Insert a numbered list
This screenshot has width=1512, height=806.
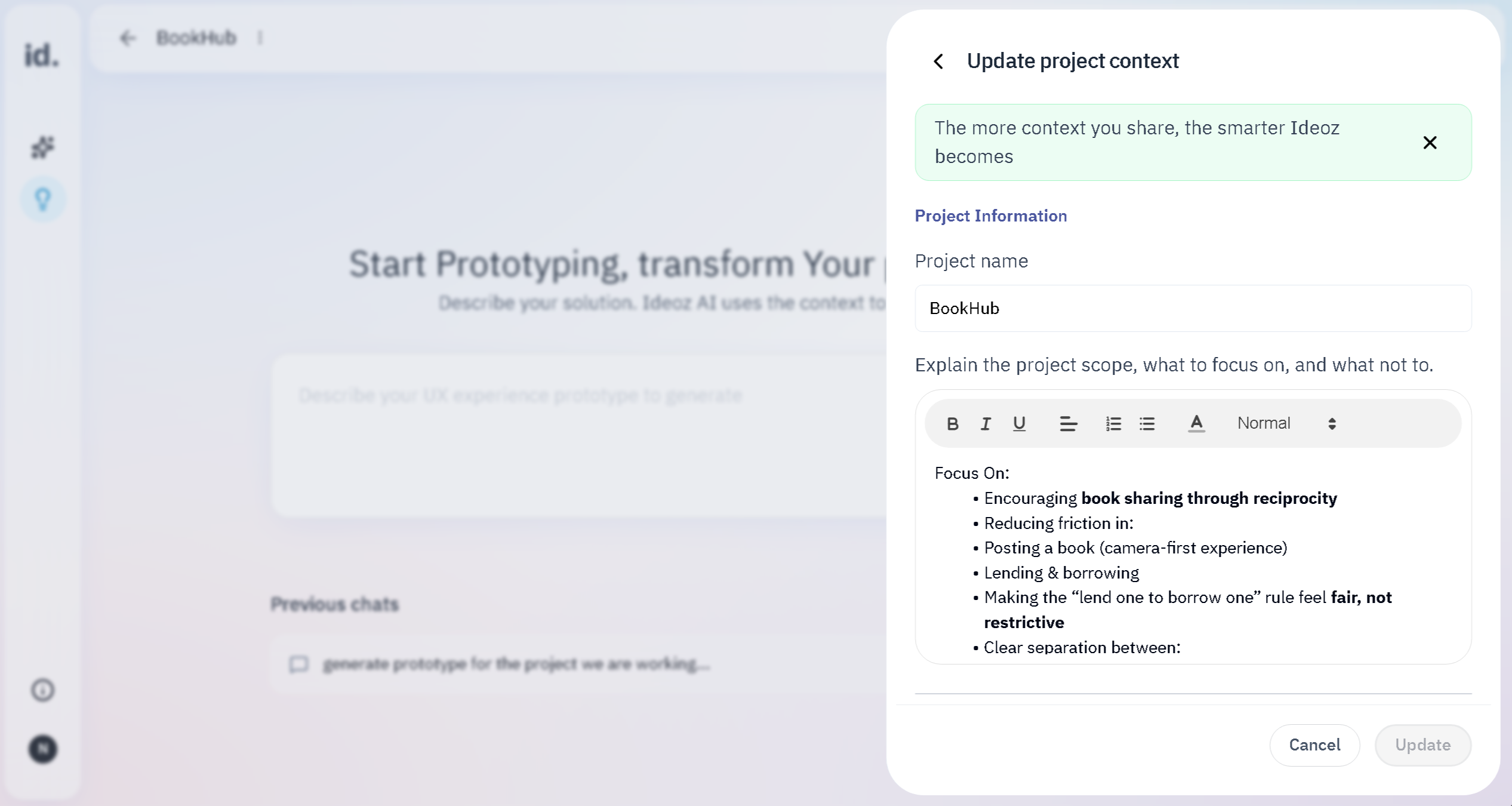point(1113,424)
